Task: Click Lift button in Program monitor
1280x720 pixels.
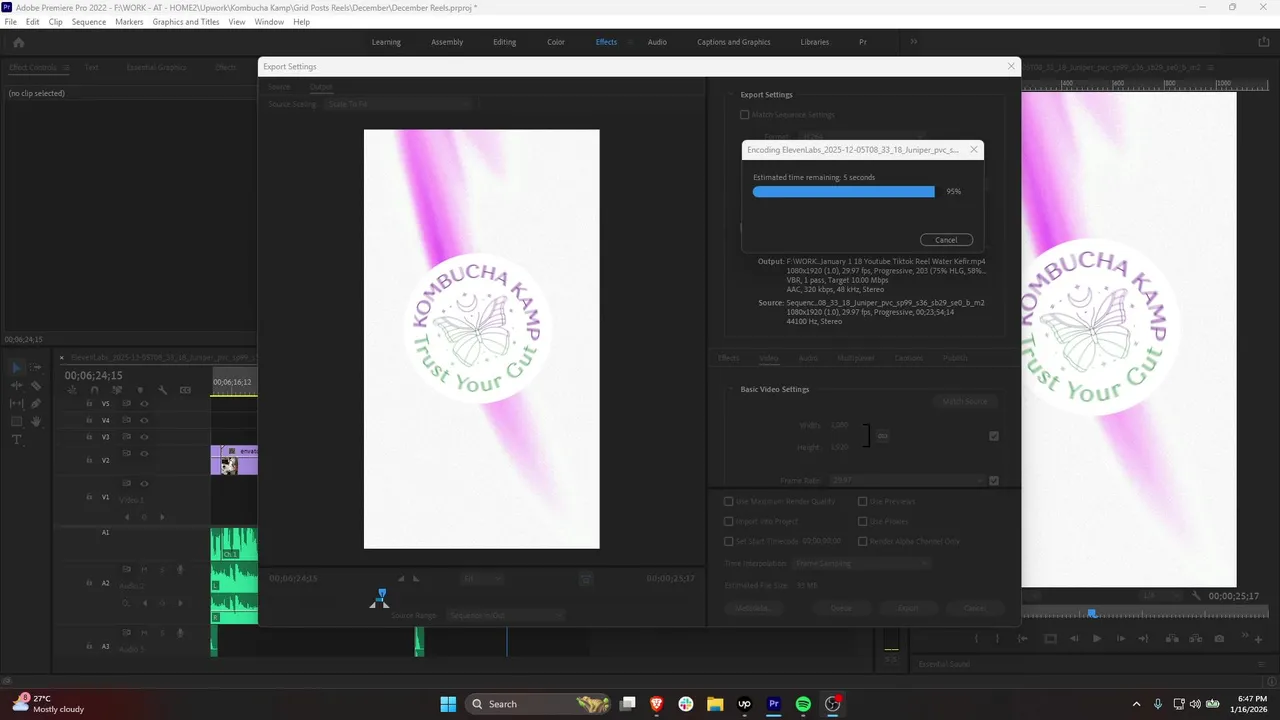Action: pos(1172,639)
